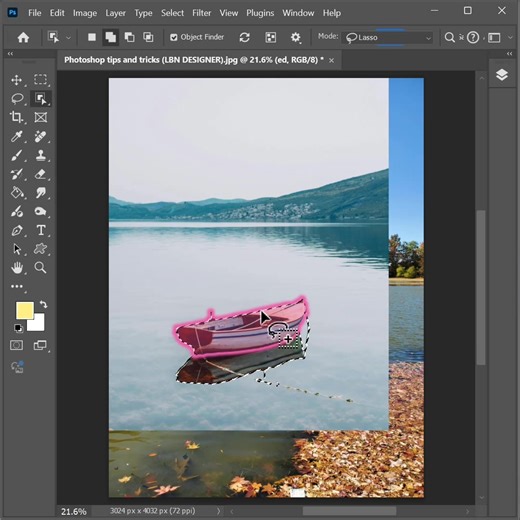
Task: Open the Window menu
Action: pos(298,13)
